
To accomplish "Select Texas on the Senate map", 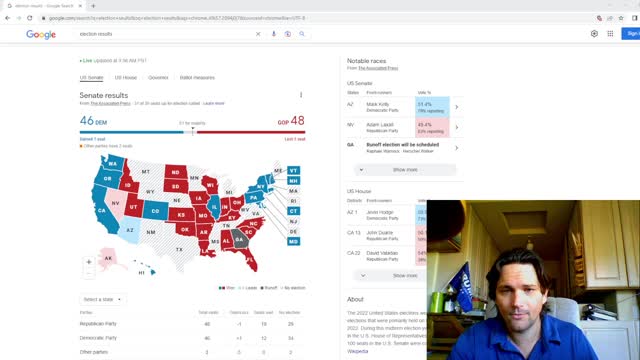I will click(178, 250).
